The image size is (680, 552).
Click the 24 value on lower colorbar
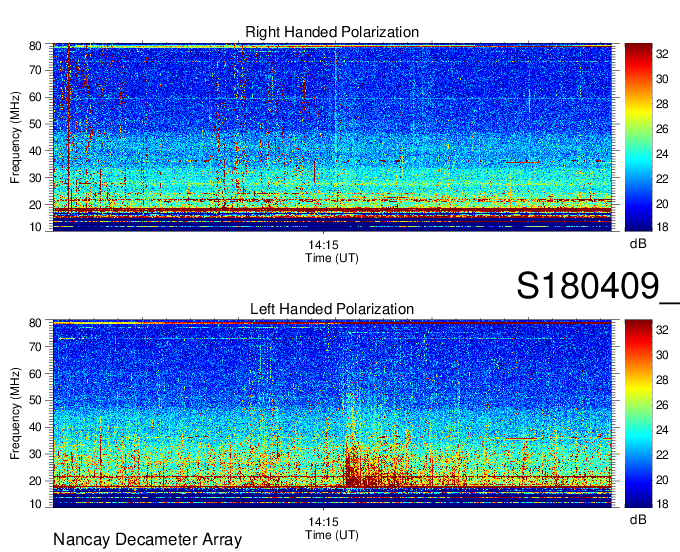coord(662,430)
